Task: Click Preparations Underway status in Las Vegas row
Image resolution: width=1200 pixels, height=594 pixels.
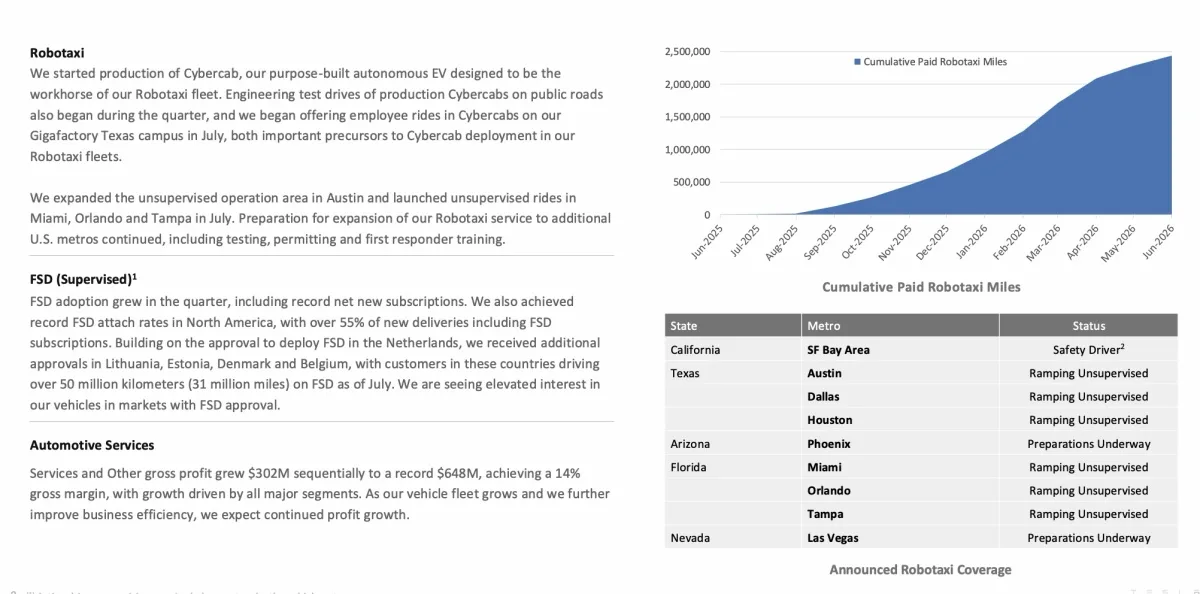Action: pos(1088,538)
